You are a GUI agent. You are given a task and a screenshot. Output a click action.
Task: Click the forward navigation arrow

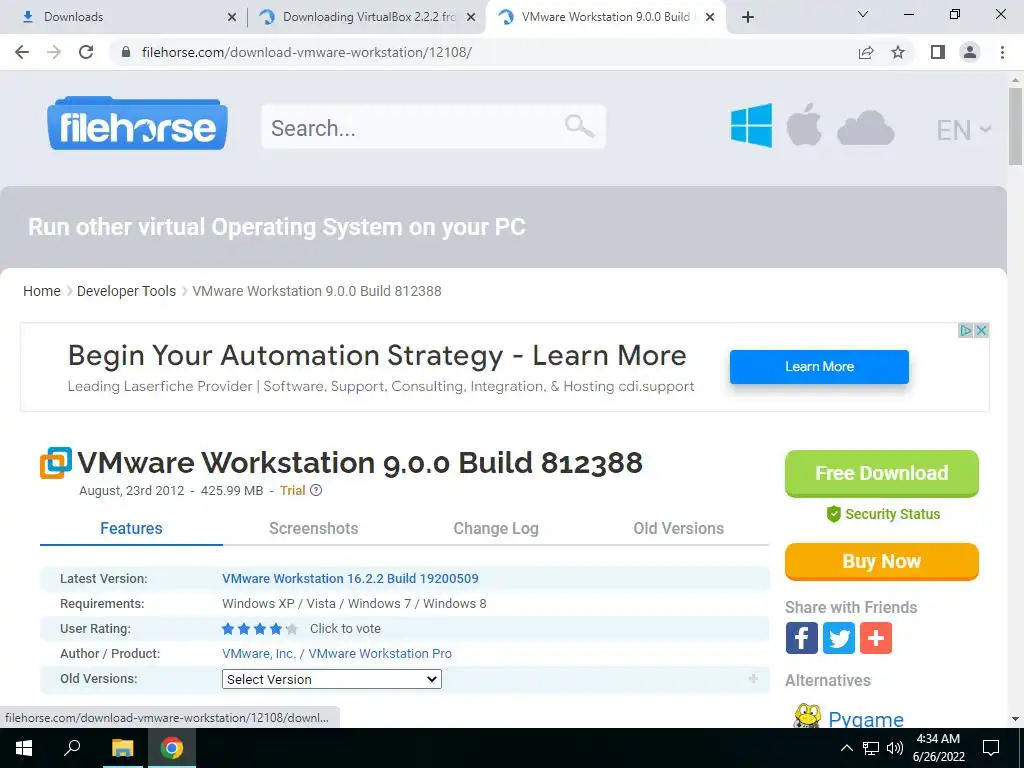point(54,52)
